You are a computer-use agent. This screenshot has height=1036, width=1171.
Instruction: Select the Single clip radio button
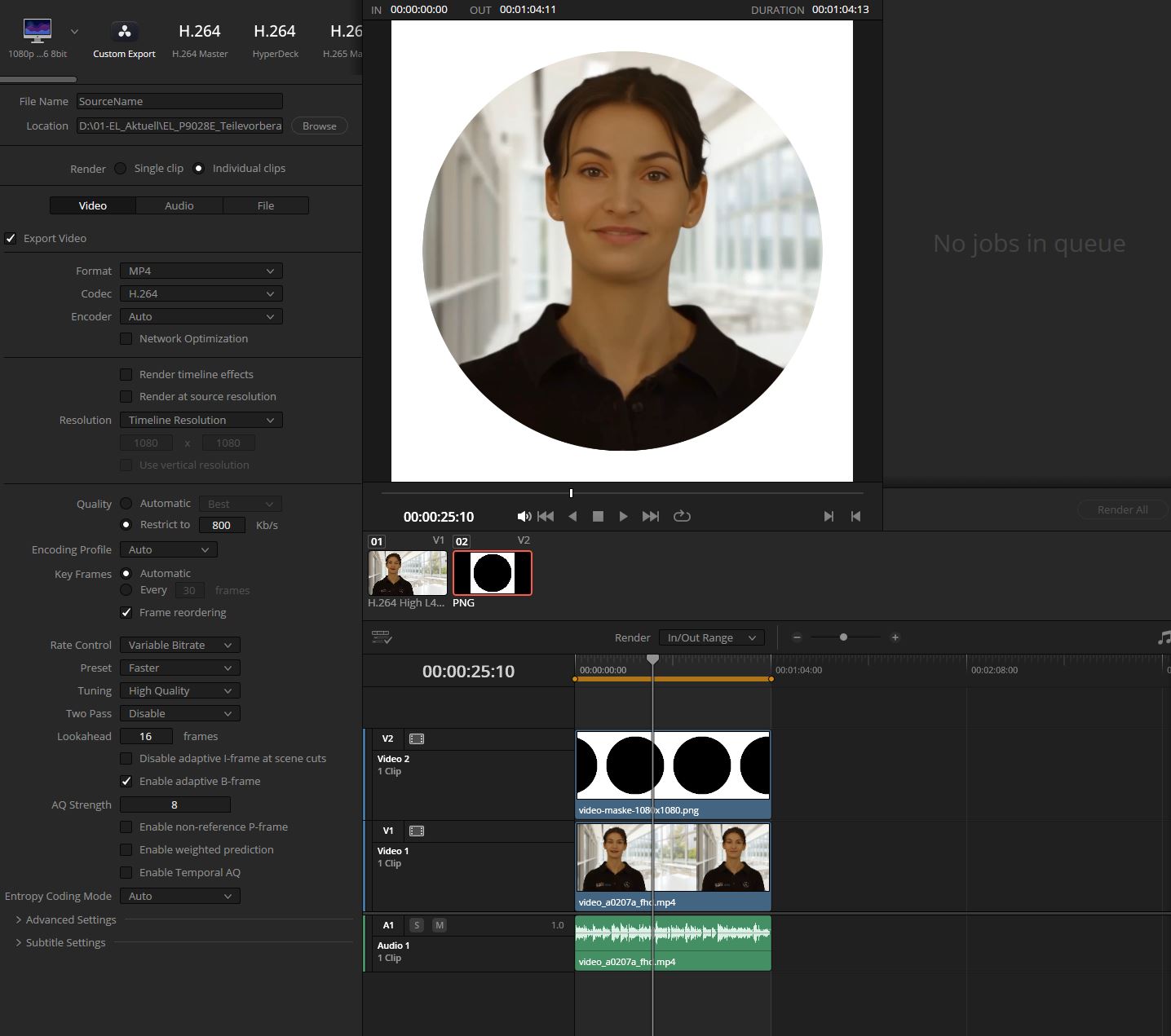(121, 168)
